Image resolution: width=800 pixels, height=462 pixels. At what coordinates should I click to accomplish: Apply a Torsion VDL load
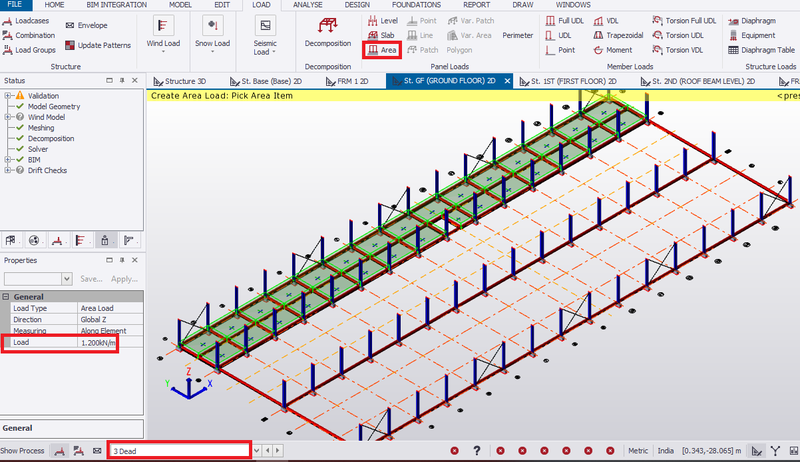(x=678, y=50)
